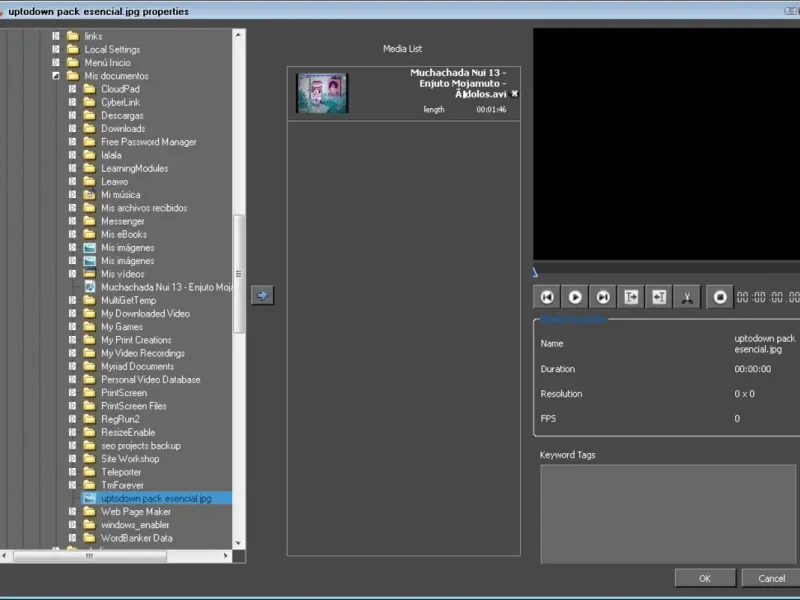
Task: Set mark-in point icon
Action: click(x=631, y=297)
